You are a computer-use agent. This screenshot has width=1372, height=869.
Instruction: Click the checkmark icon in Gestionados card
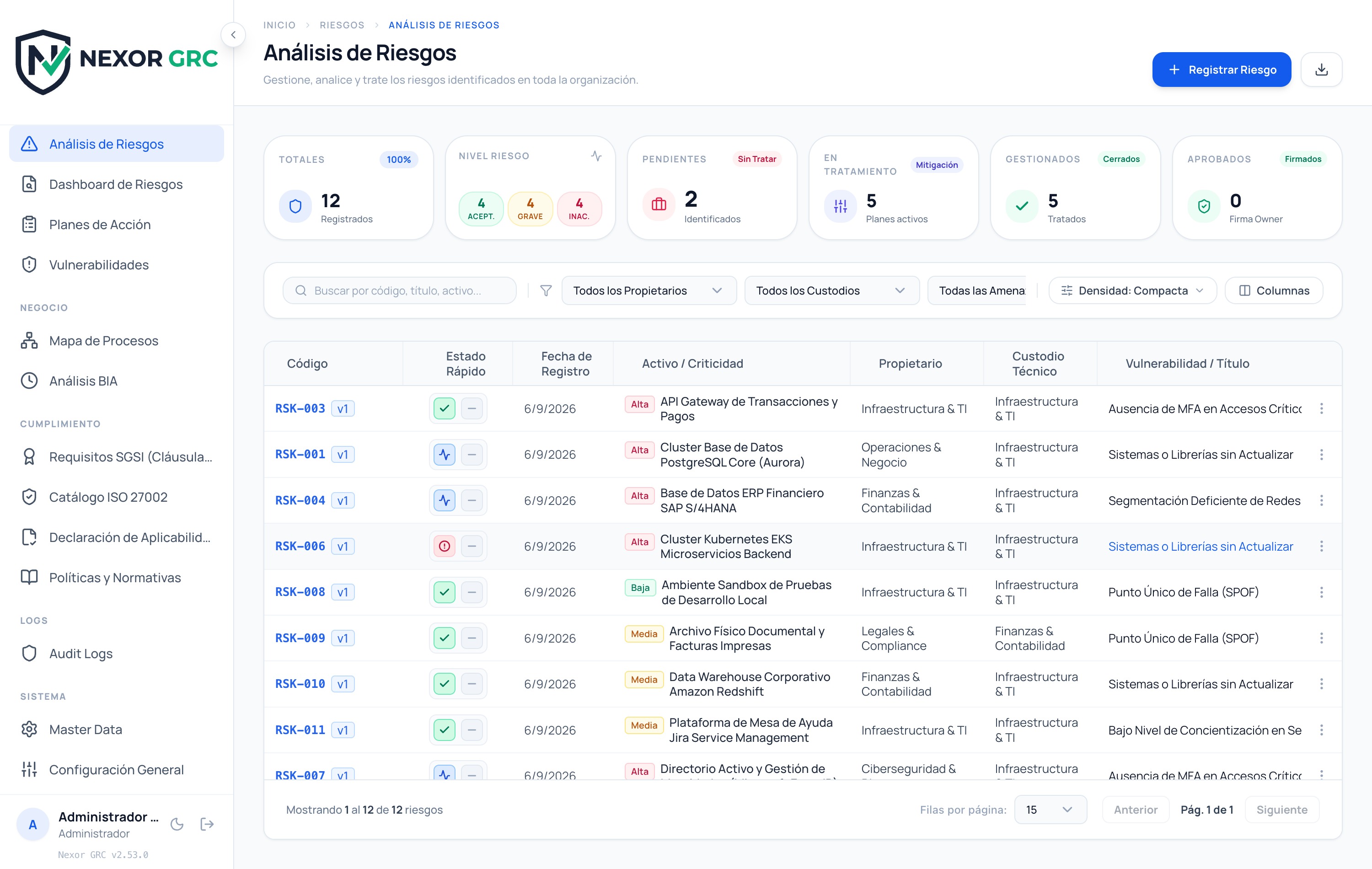[1022, 206]
